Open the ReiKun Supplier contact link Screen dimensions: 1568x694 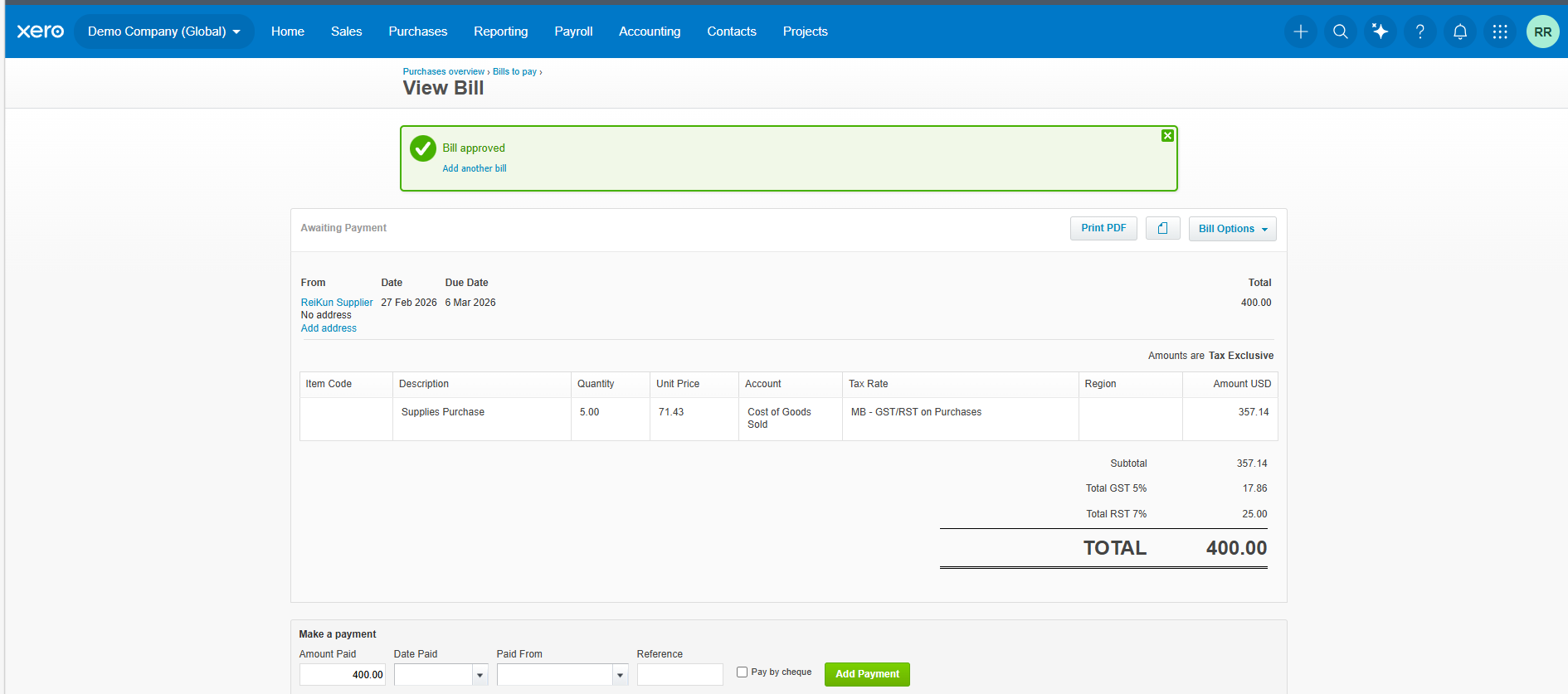(337, 303)
